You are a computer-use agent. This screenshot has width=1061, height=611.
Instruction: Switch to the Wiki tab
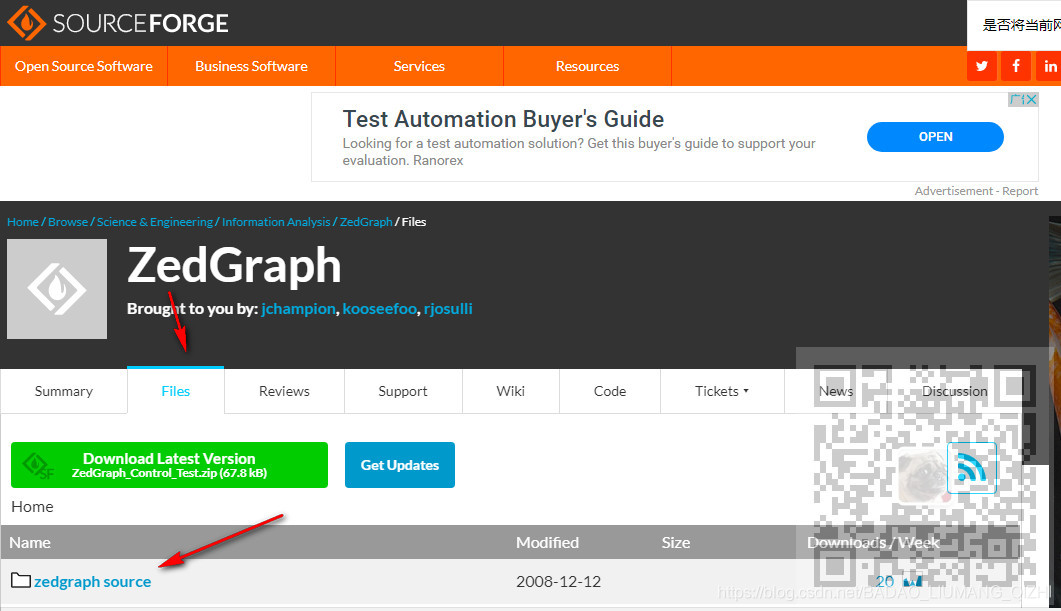click(x=510, y=391)
